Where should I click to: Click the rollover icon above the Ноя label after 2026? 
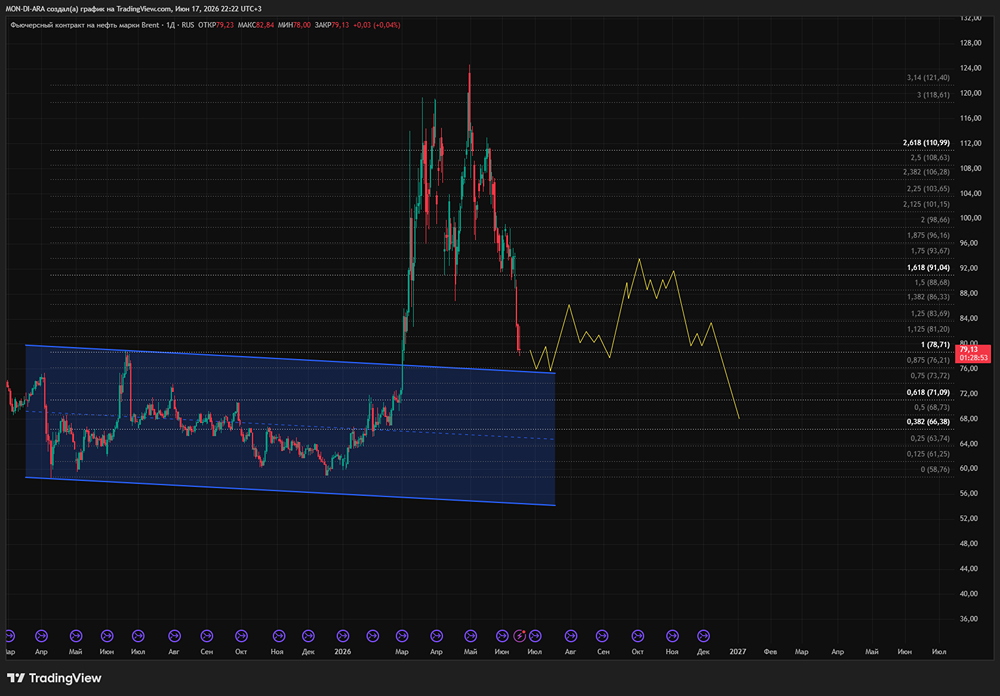coord(672,635)
